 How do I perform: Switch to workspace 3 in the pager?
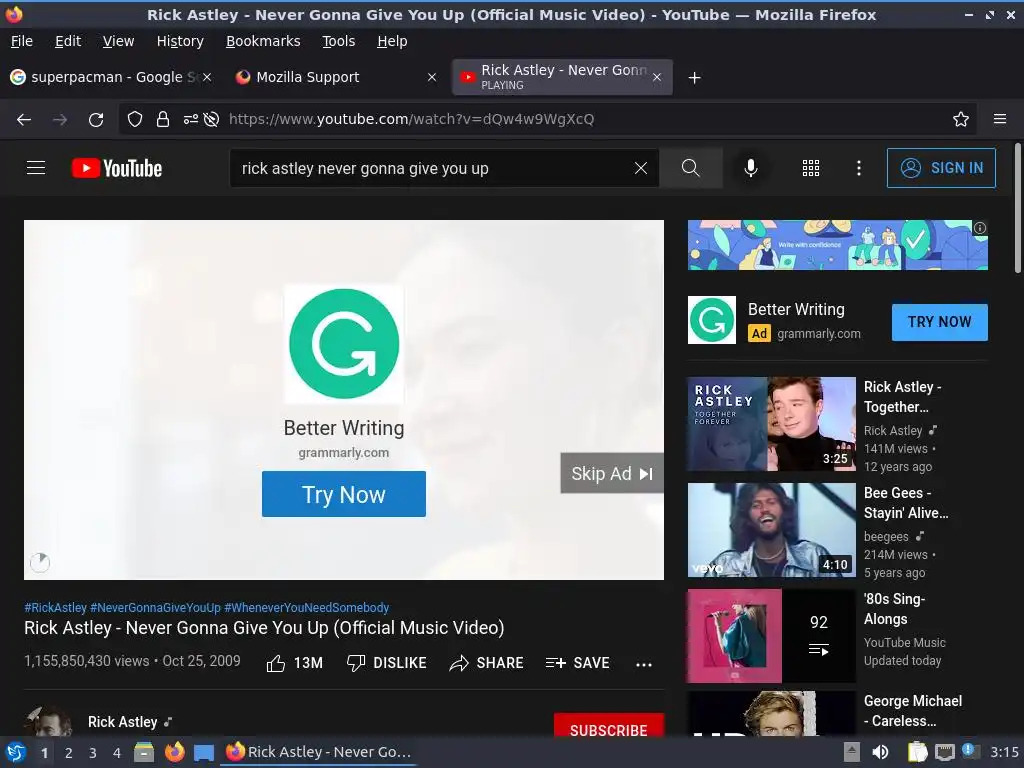point(93,753)
